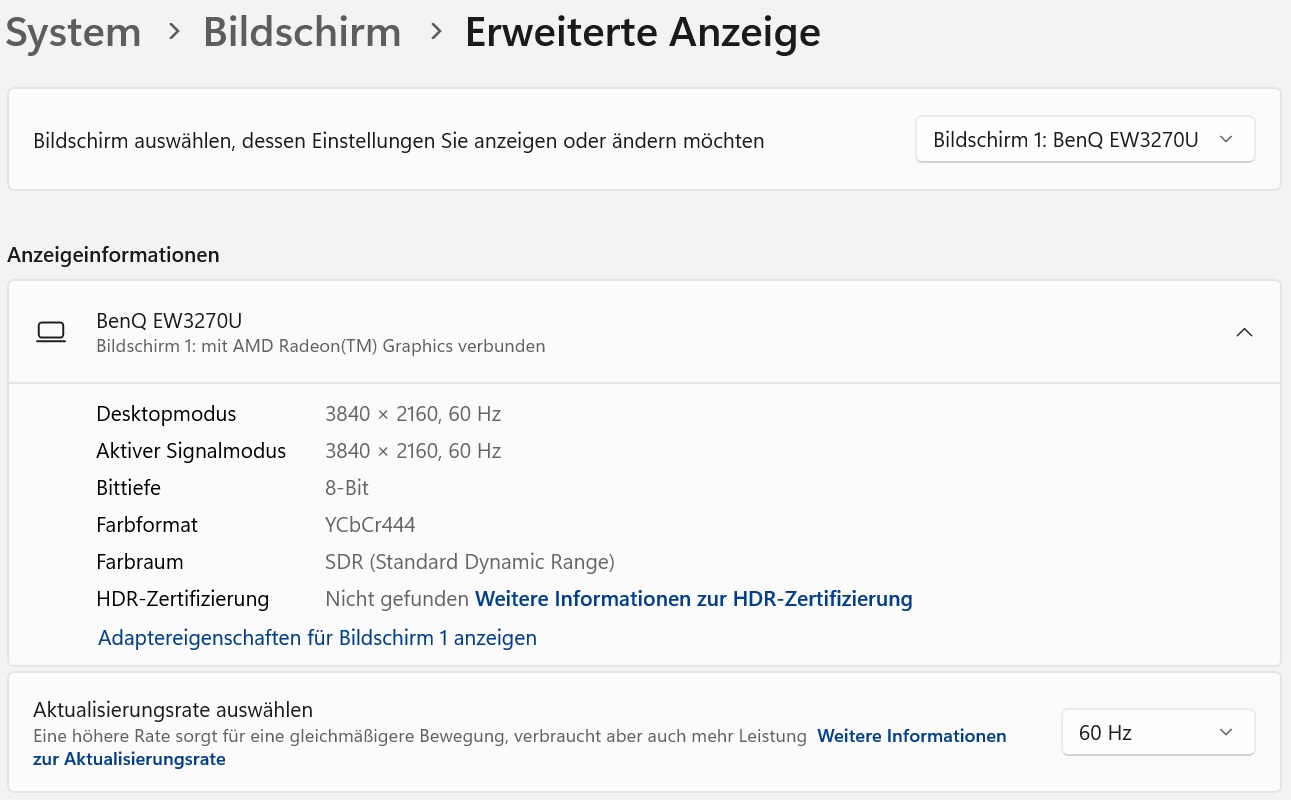Open Weitere Informationen zur HDR-Zertifizierung link
The width and height of the screenshot is (1291, 800).
tap(694, 599)
